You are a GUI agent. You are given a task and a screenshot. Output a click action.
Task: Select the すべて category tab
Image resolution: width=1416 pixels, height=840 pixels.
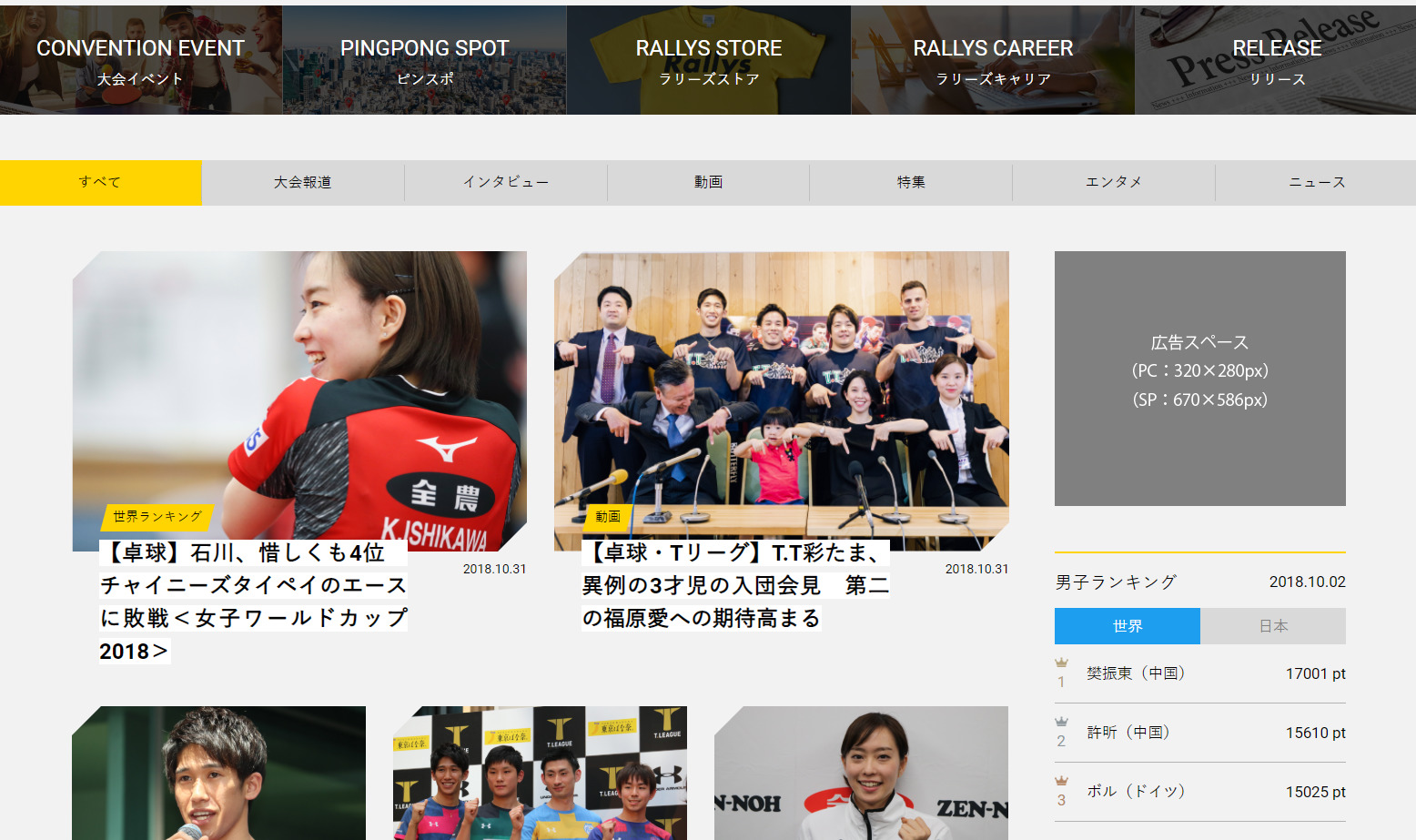[101, 182]
